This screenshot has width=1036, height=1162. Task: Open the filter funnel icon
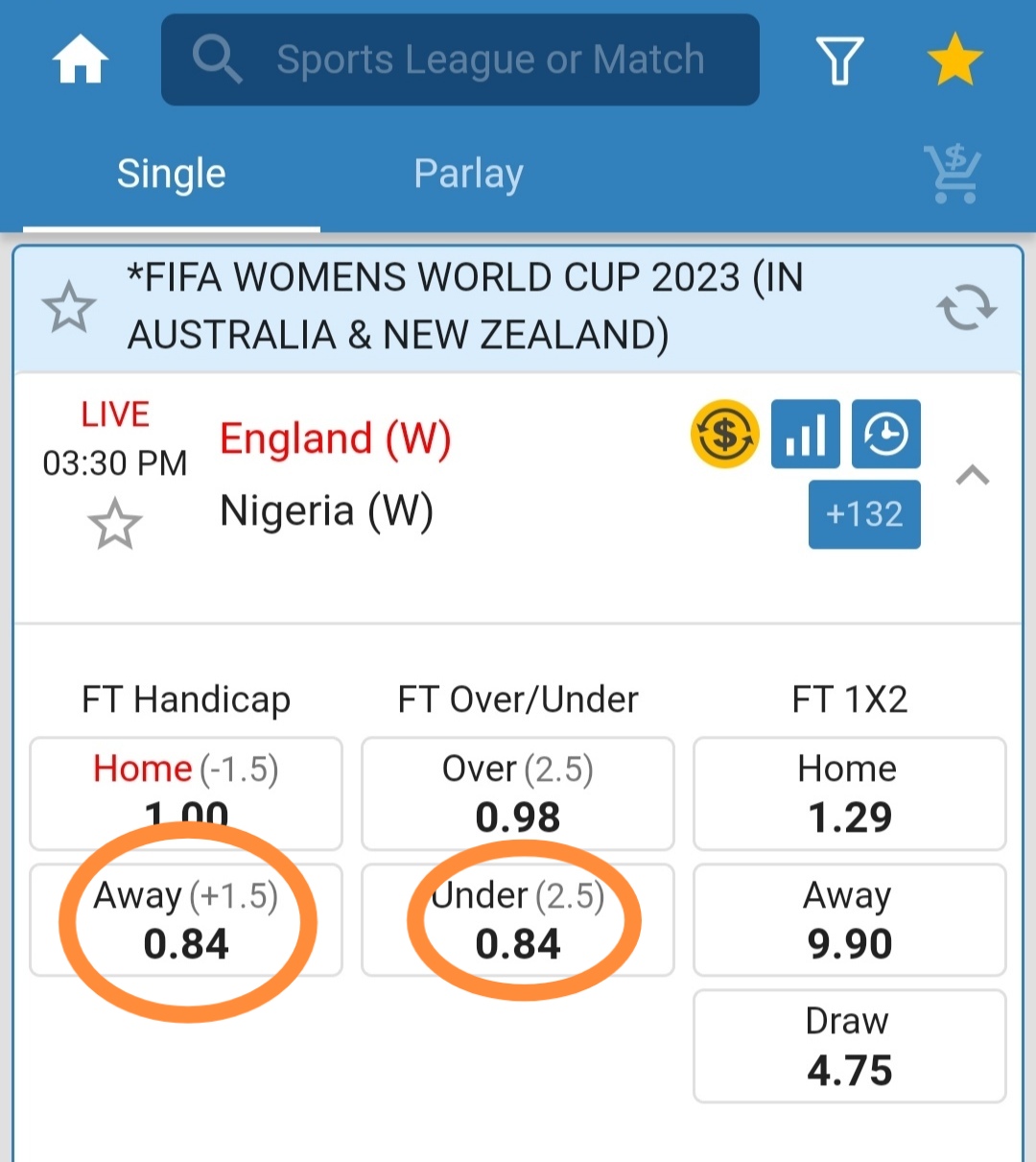point(839,59)
